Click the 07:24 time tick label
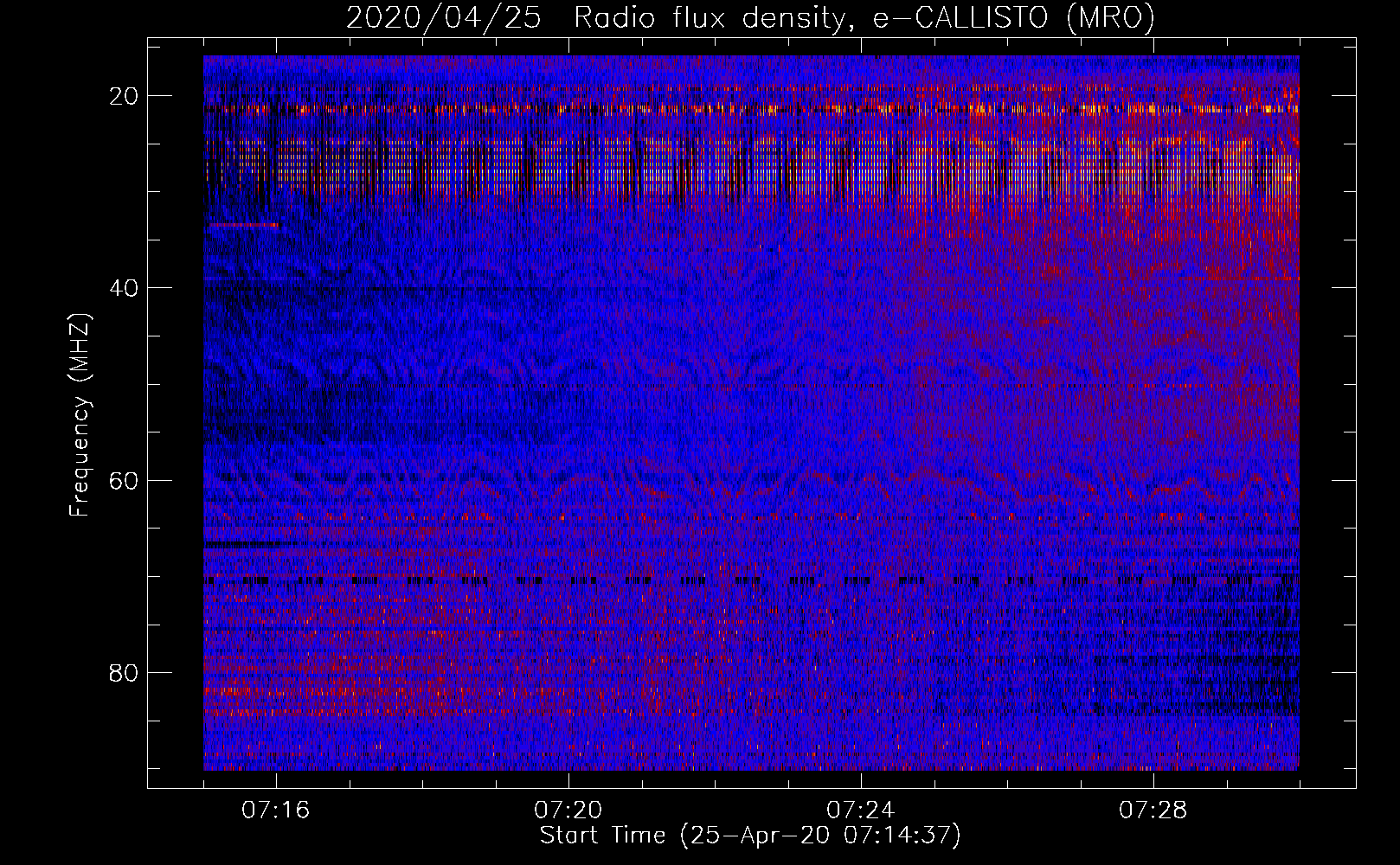The height and width of the screenshot is (865, 1400). coord(861,811)
